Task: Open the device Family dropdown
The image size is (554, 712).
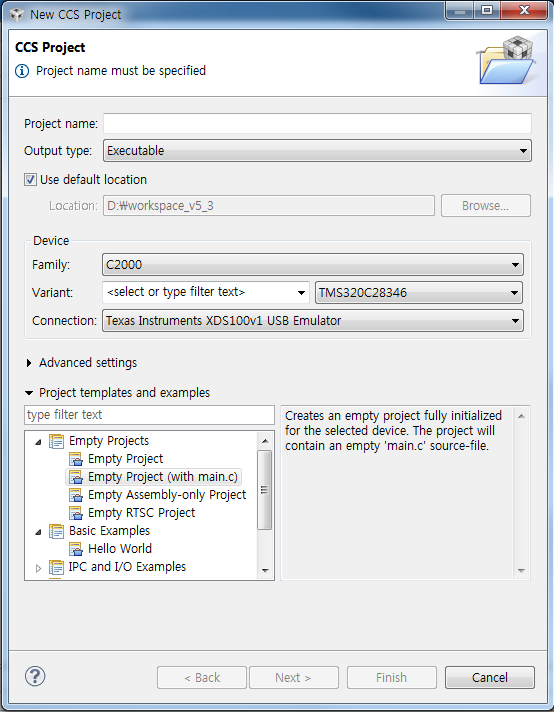Action: coord(312,265)
